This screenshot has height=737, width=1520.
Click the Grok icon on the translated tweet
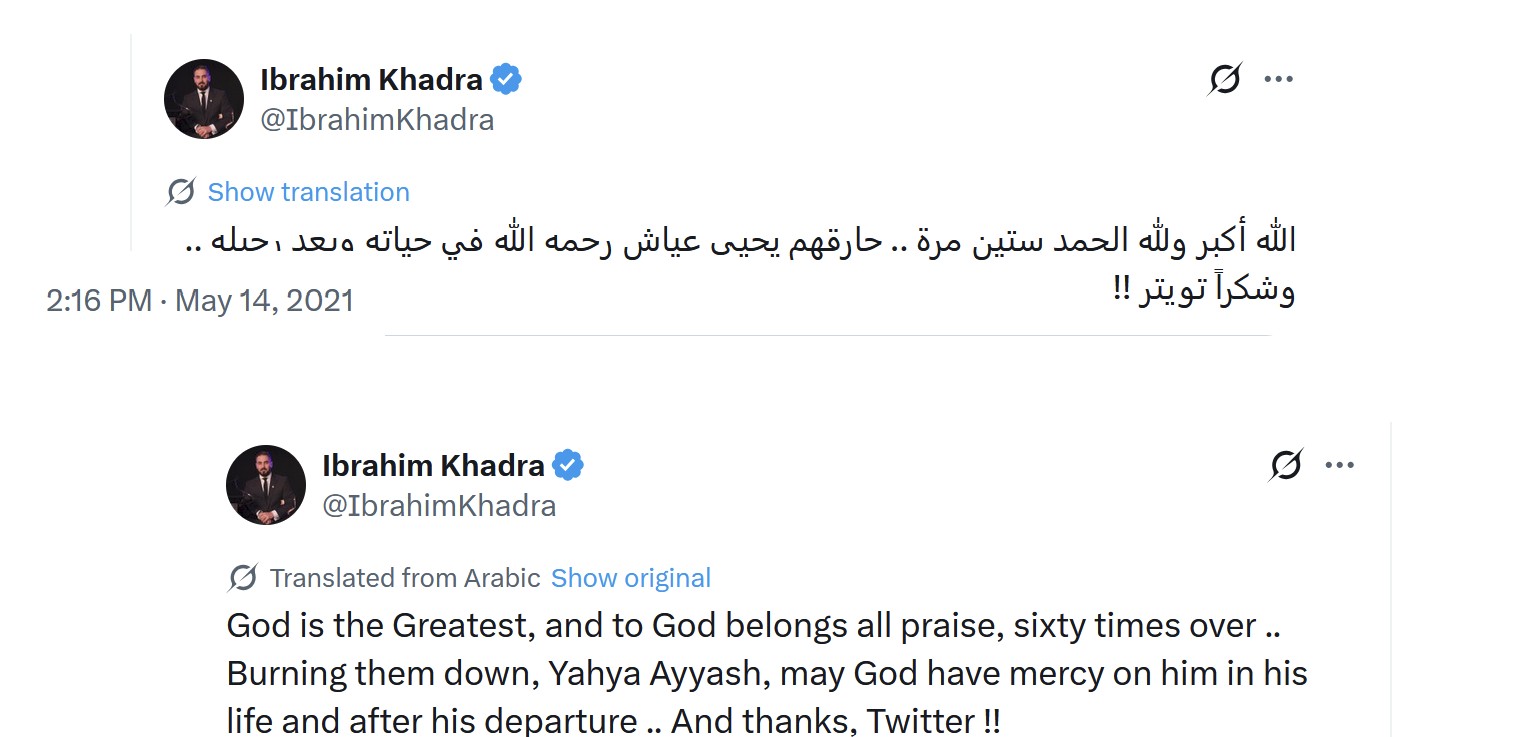[1286, 465]
